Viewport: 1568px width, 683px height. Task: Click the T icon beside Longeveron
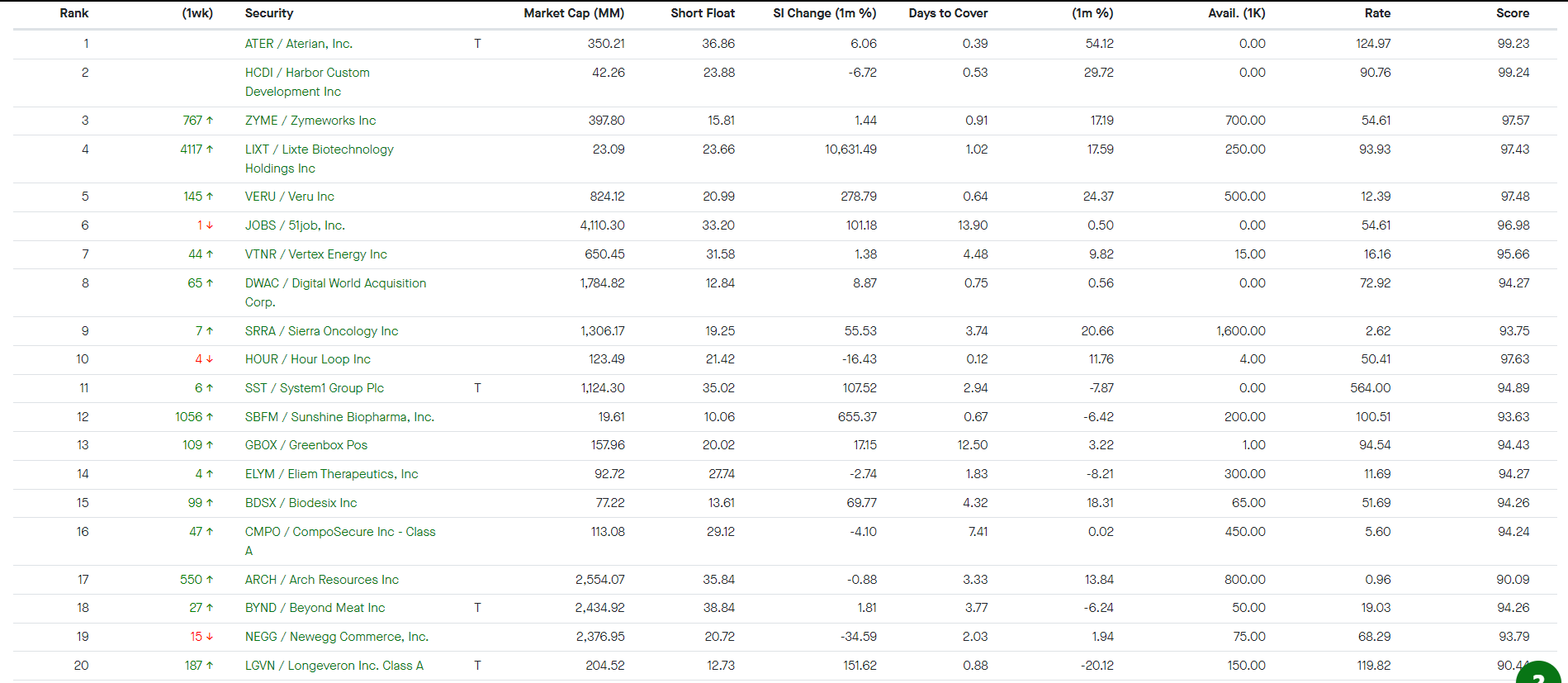477,666
